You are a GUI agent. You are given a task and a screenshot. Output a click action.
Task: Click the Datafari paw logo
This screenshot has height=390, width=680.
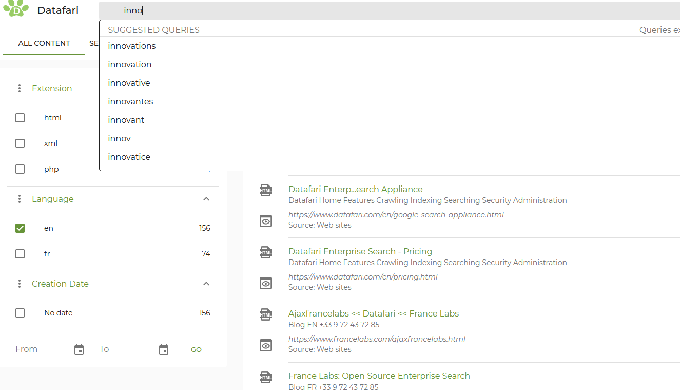pyautogui.click(x=16, y=8)
